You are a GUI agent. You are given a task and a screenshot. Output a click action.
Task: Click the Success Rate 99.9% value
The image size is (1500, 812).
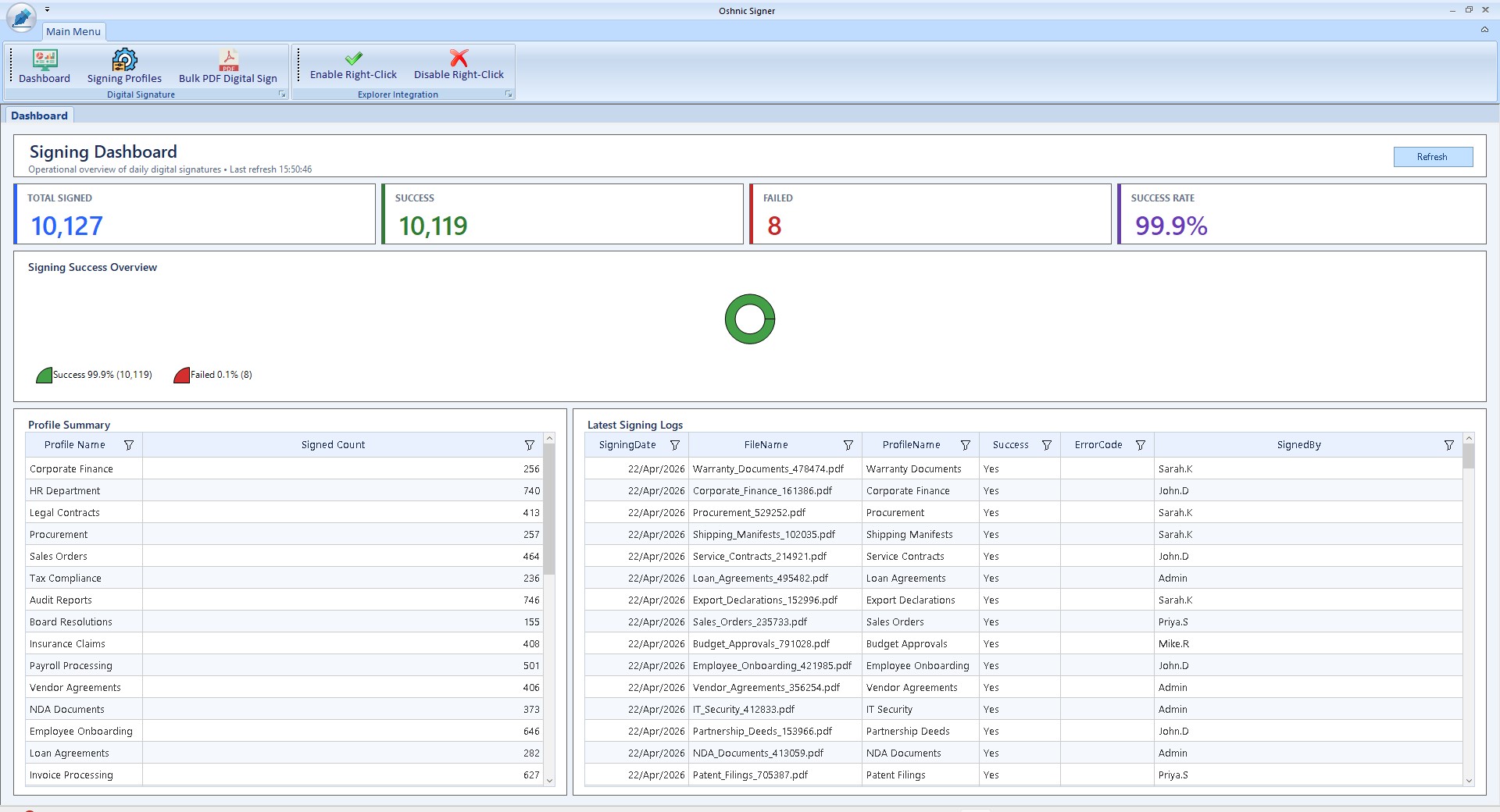click(1171, 226)
